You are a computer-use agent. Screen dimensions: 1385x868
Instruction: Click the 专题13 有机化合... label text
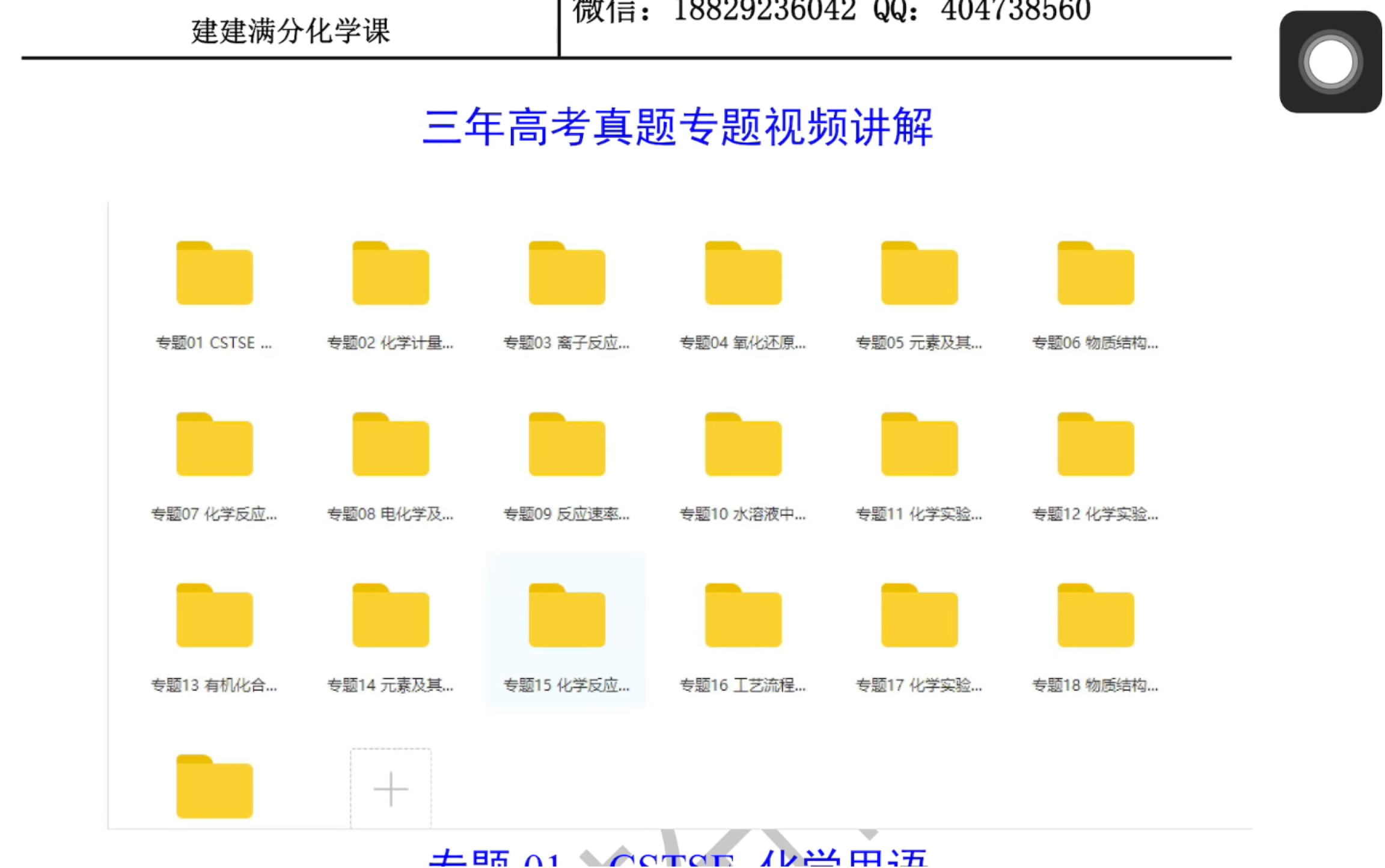coord(214,685)
